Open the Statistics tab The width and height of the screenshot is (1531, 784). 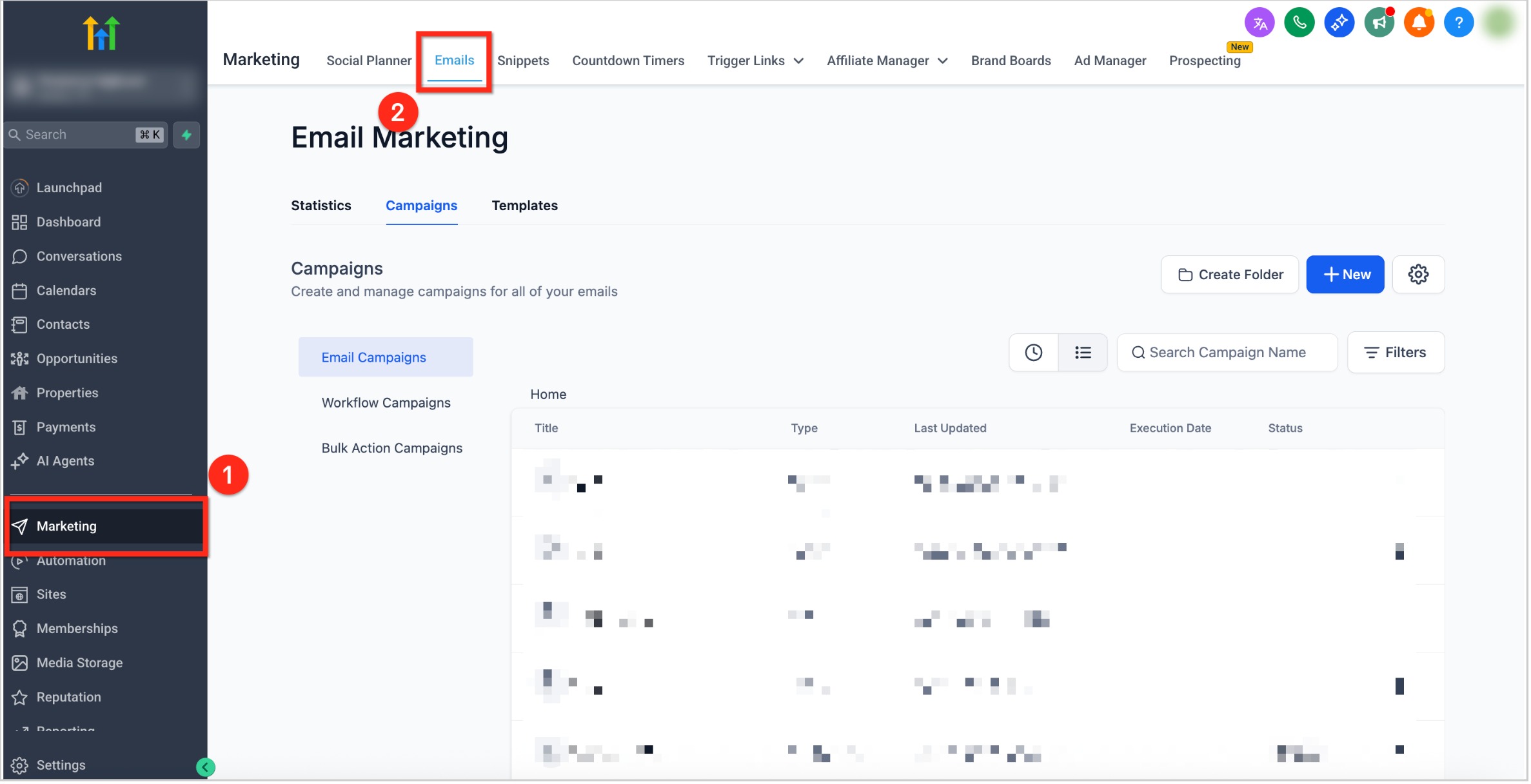tap(322, 206)
